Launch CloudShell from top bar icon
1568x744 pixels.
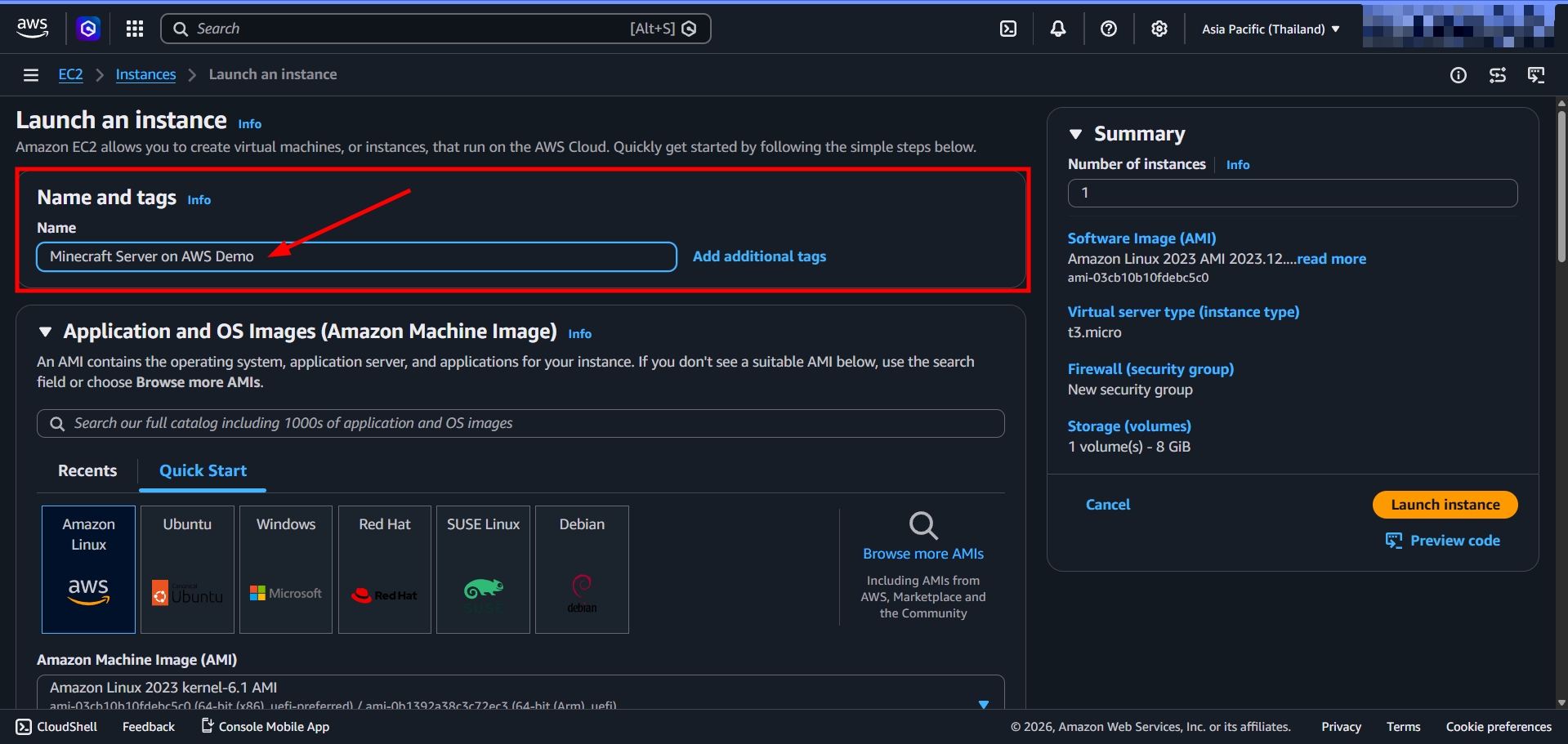pos(1008,29)
